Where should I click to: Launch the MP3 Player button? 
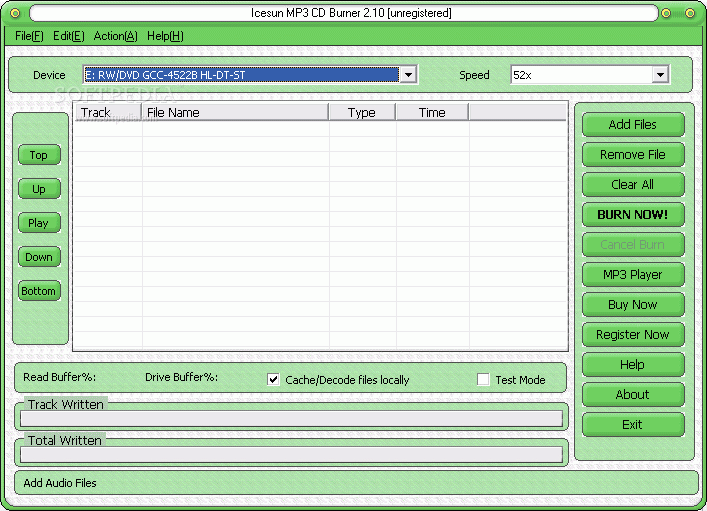(x=633, y=275)
